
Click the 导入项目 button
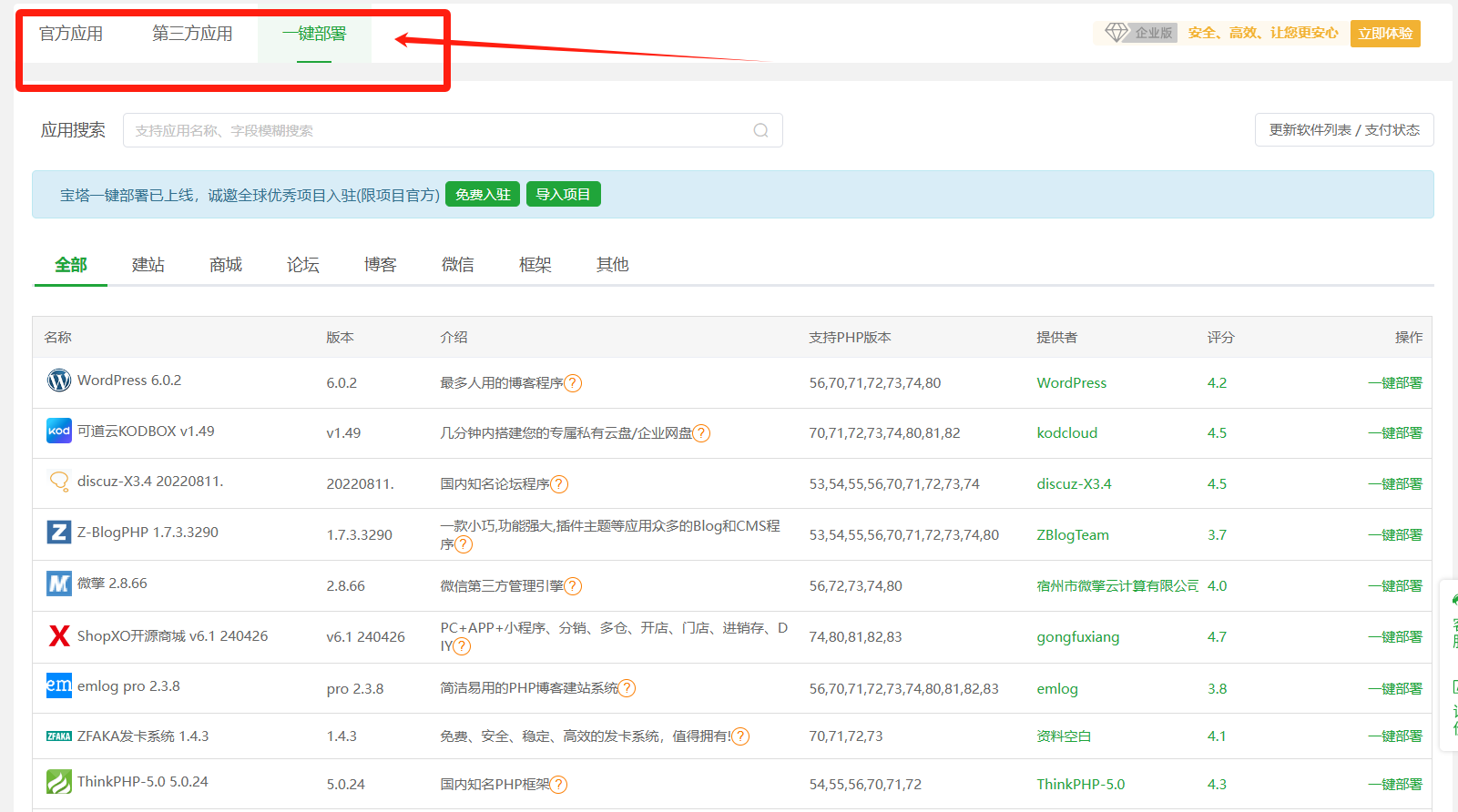(564, 194)
